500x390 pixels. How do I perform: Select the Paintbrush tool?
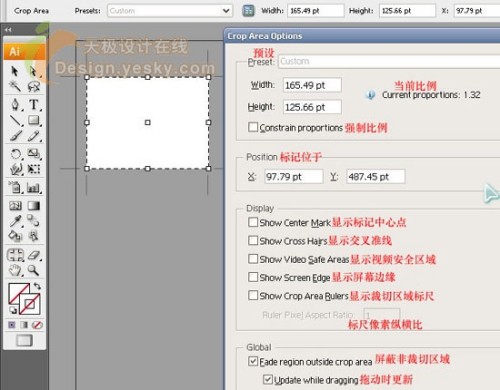15,136
